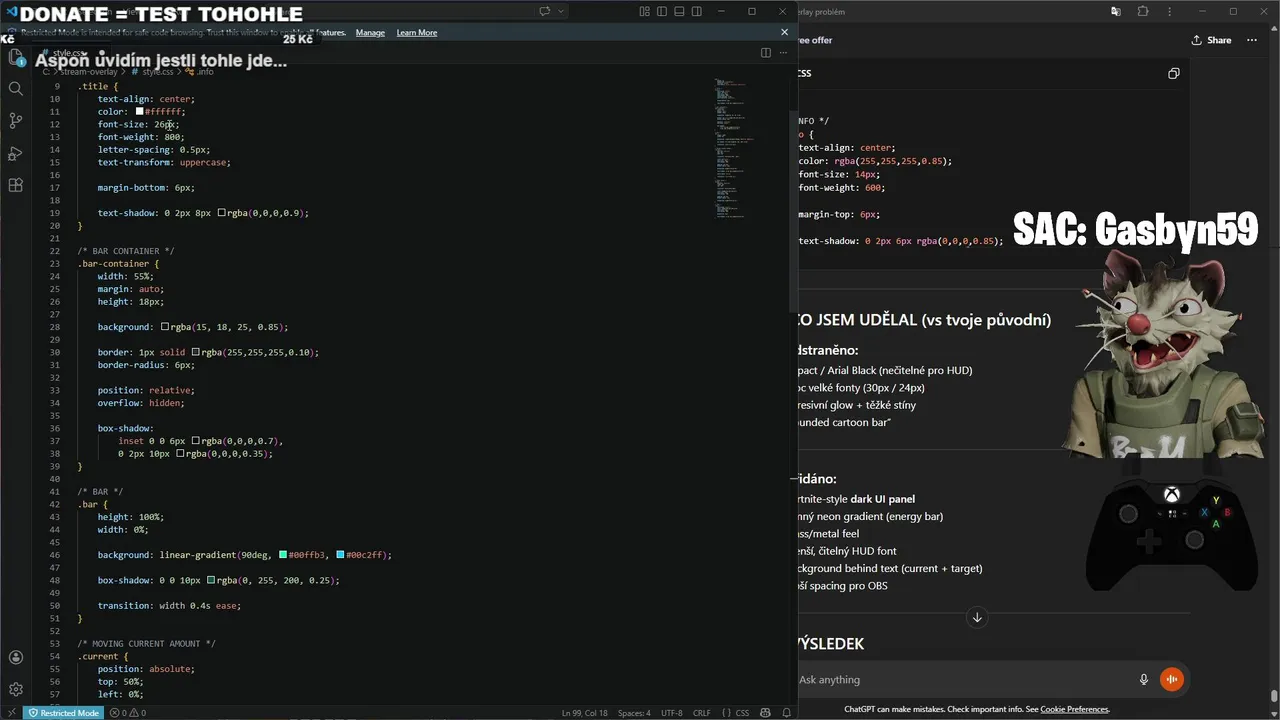Image resolution: width=1280 pixels, height=720 pixels.
Task: Toggle the bottom panel visibility
Action: point(679,11)
